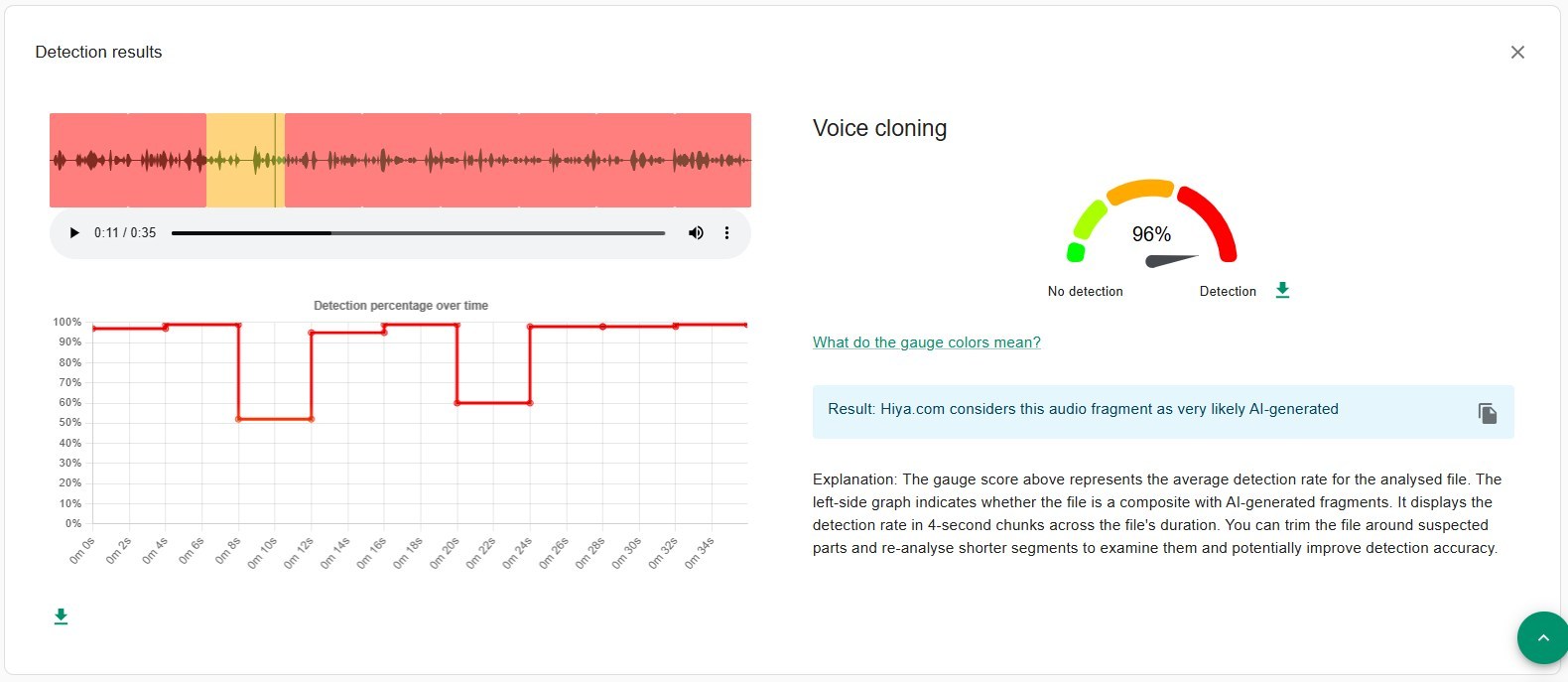
Task: Open audio player more options menu
Action: click(726, 233)
